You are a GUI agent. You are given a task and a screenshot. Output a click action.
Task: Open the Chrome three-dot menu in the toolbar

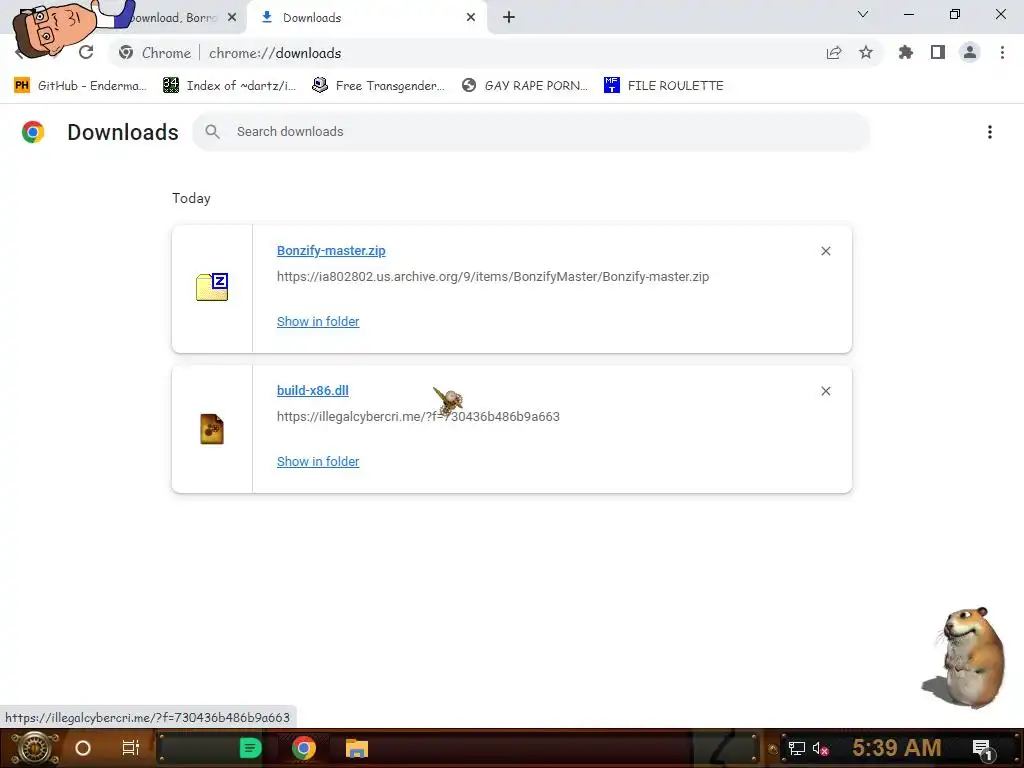tap(1002, 52)
